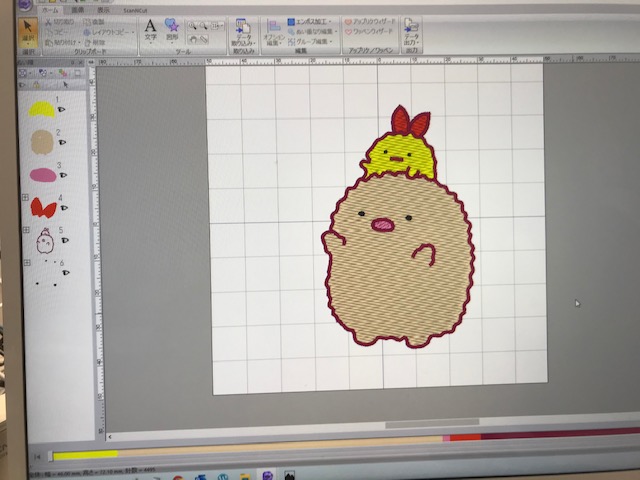640x480 pixels.
Task: Close the sewing order panel
Action: click(80, 62)
